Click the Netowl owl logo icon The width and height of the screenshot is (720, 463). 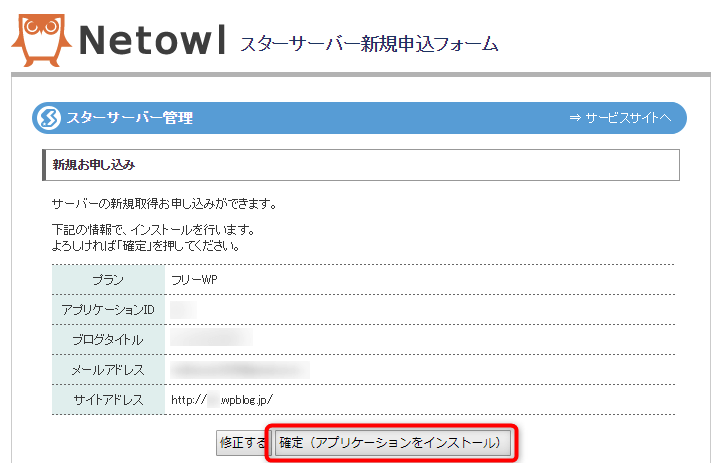(x=39, y=36)
